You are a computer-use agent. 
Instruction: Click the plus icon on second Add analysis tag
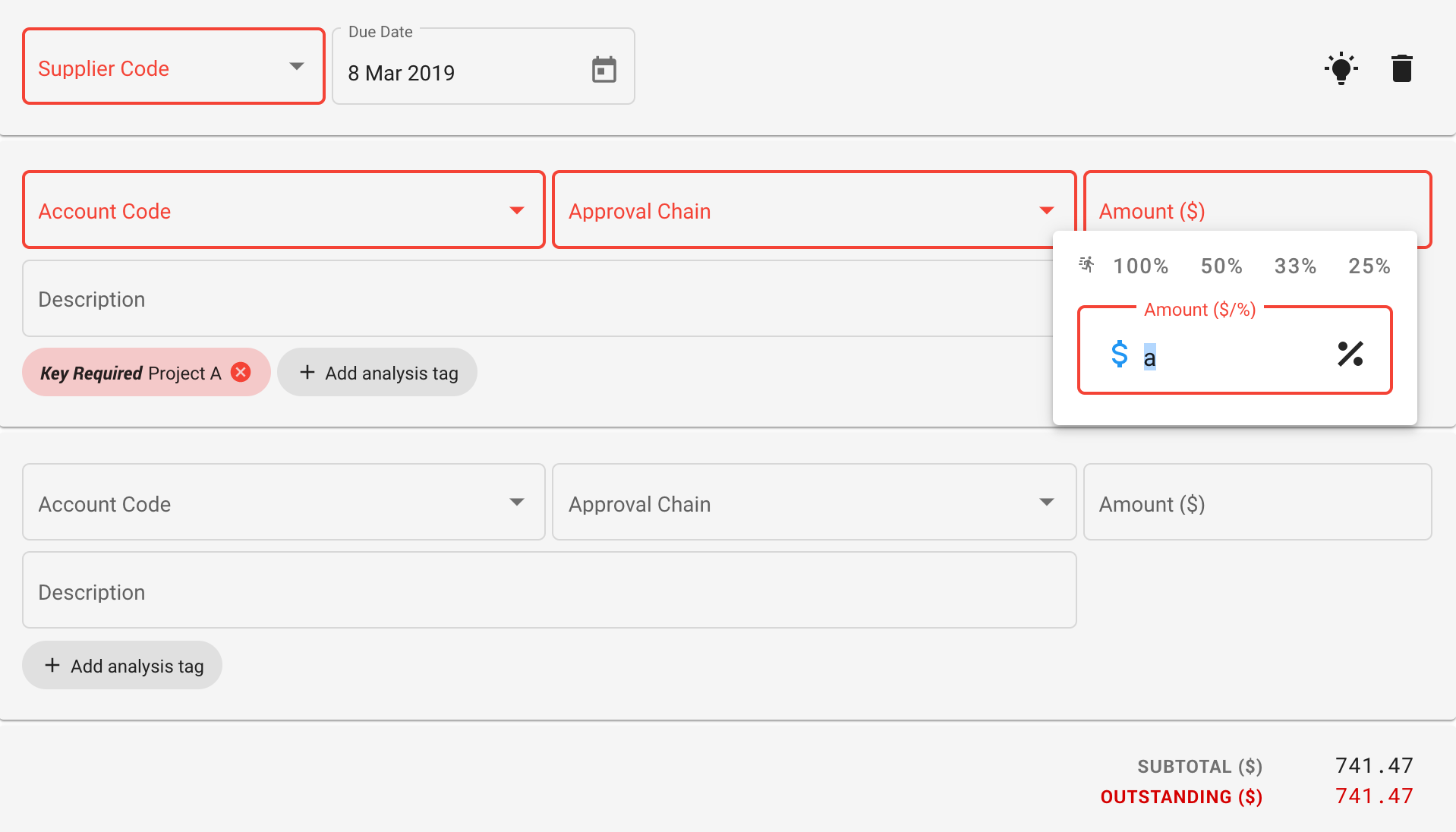[x=52, y=665]
